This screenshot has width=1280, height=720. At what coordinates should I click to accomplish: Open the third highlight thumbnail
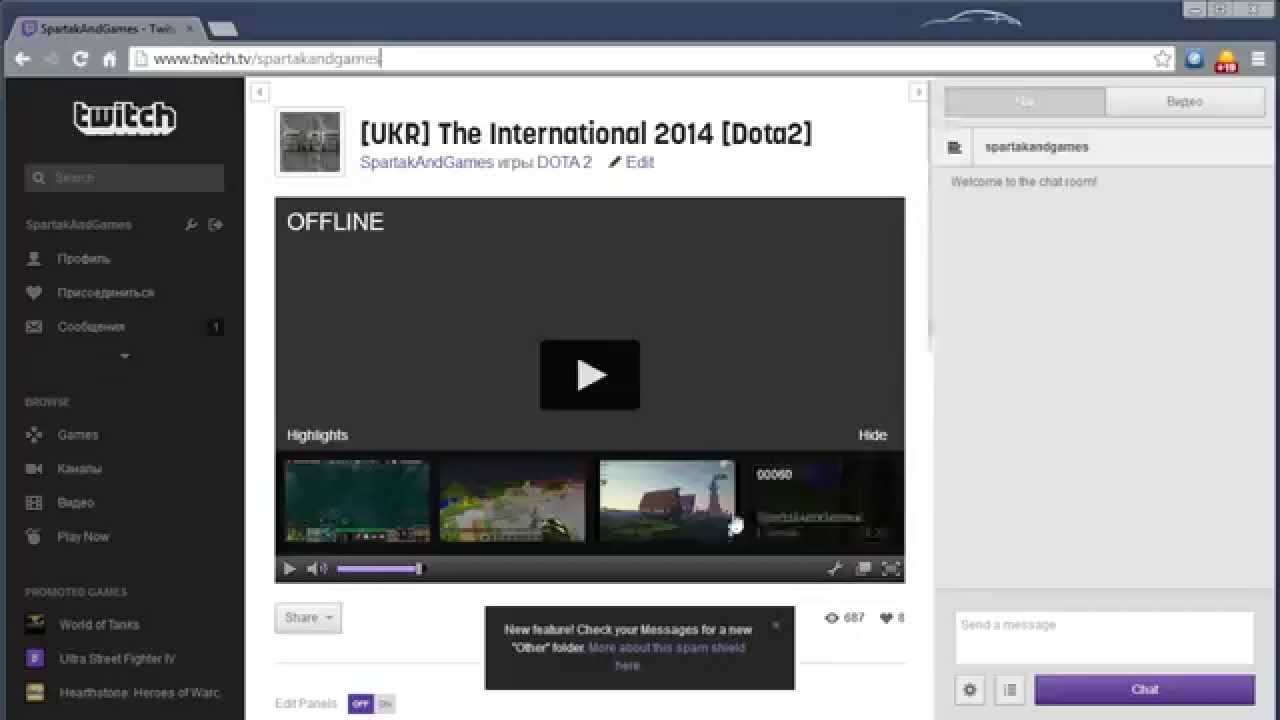click(x=667, y=501)
